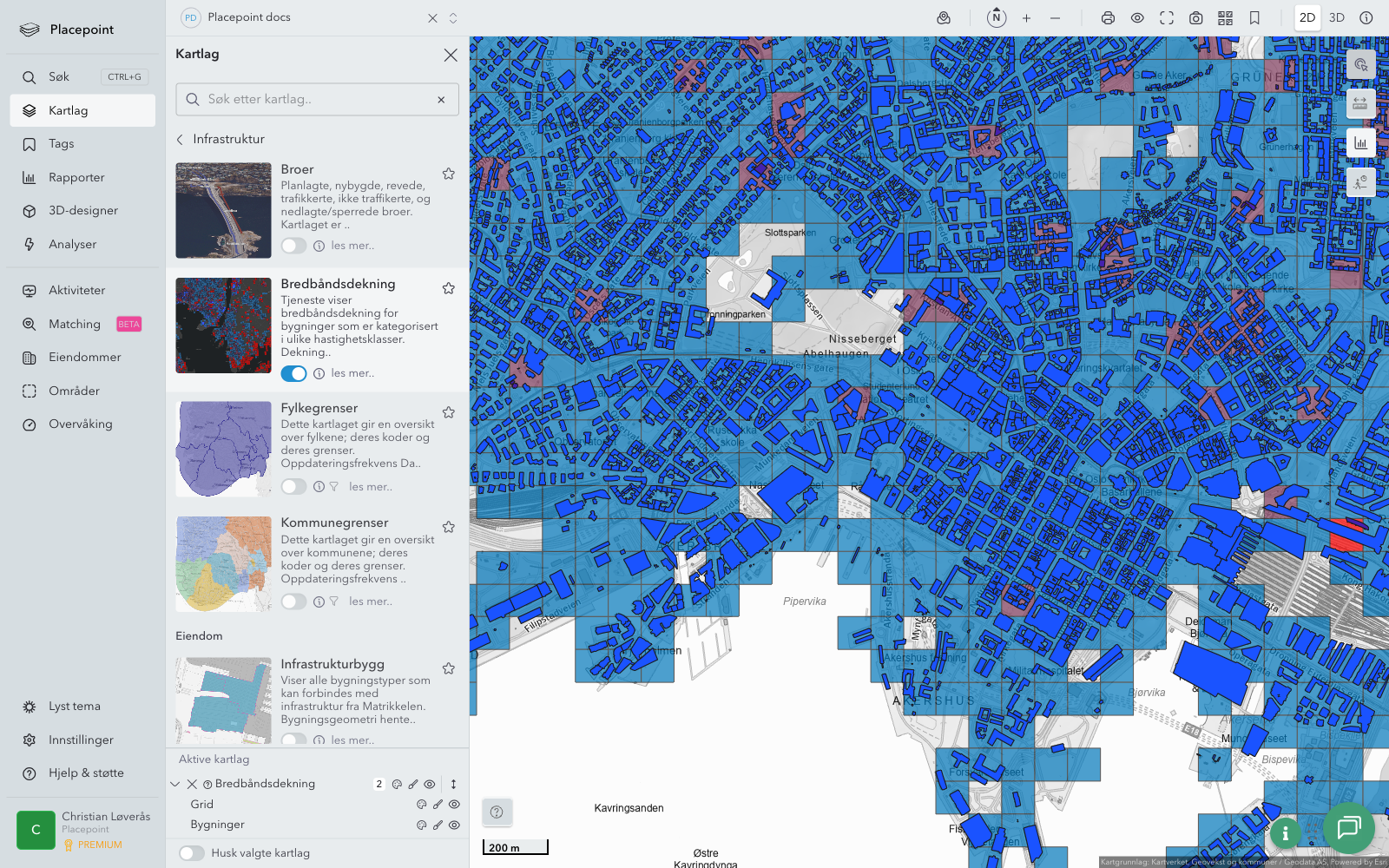Turn on Husk valgte kartlag switch
This screenshot has width=1389, height=868.
192,853
